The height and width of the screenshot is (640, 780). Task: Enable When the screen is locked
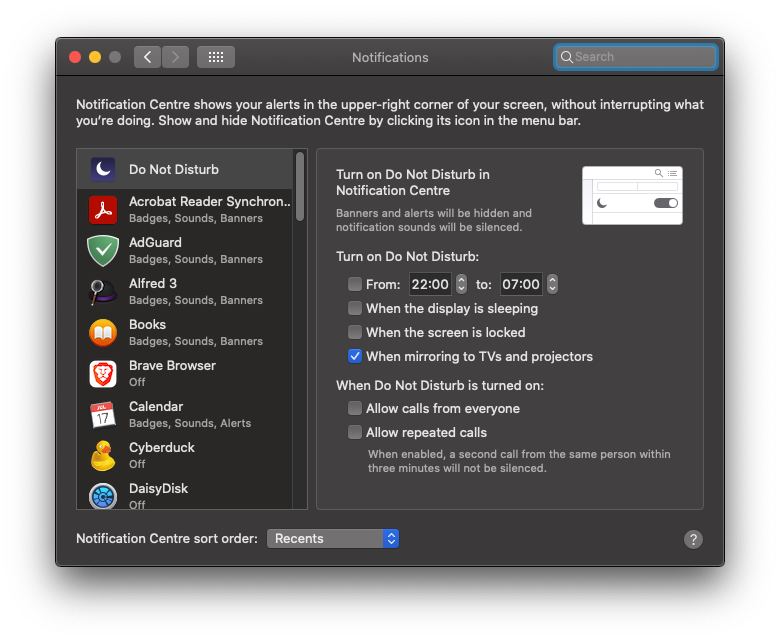click(355, 332)
